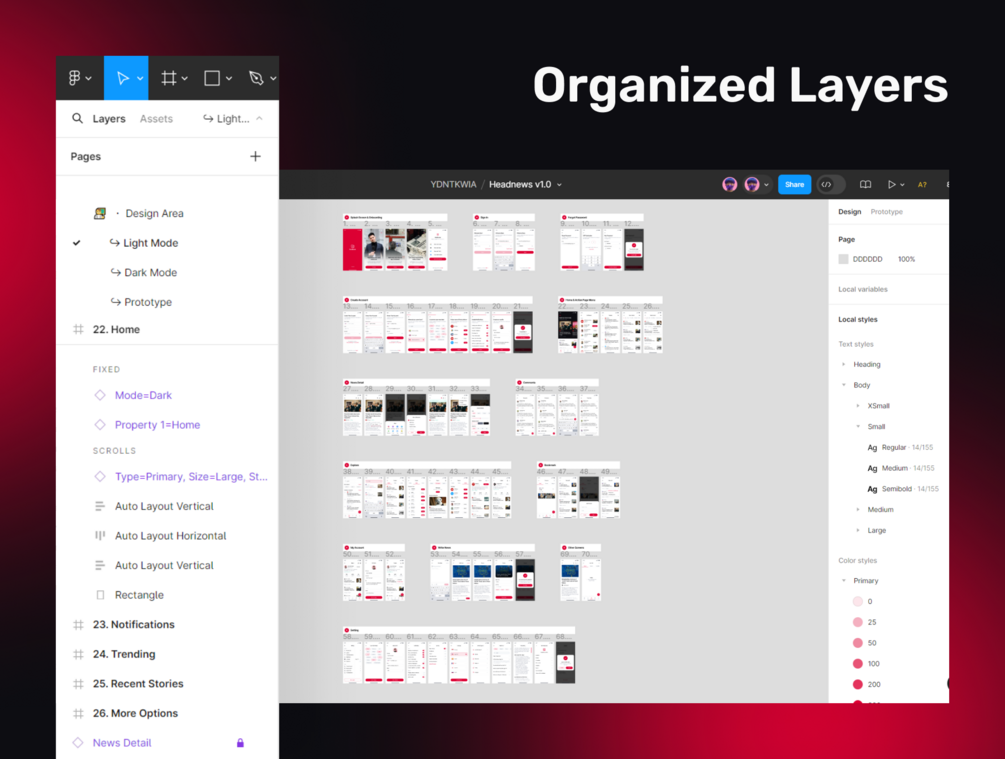The height and width of the screenshot is (759, 1005).
Task: Select the Regular 14/155 text style
Action: tap(900, 447)
